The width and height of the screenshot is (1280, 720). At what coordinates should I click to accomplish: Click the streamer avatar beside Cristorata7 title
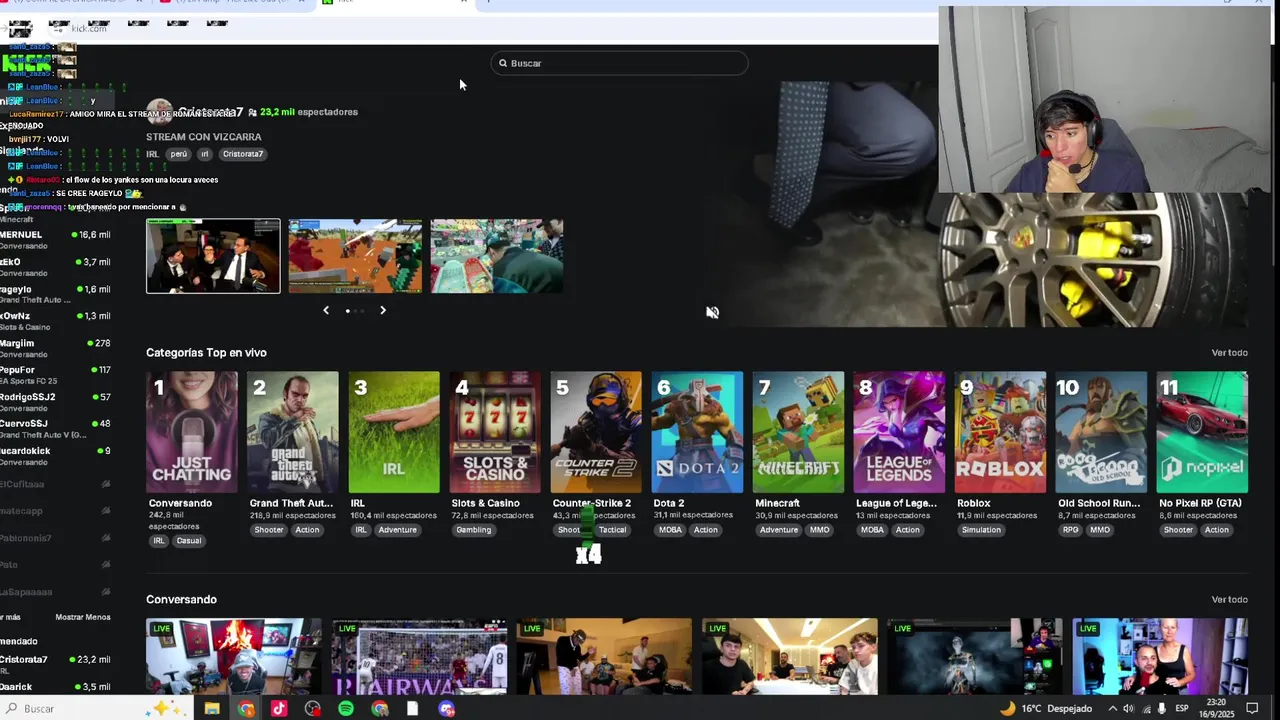(159, 112)
